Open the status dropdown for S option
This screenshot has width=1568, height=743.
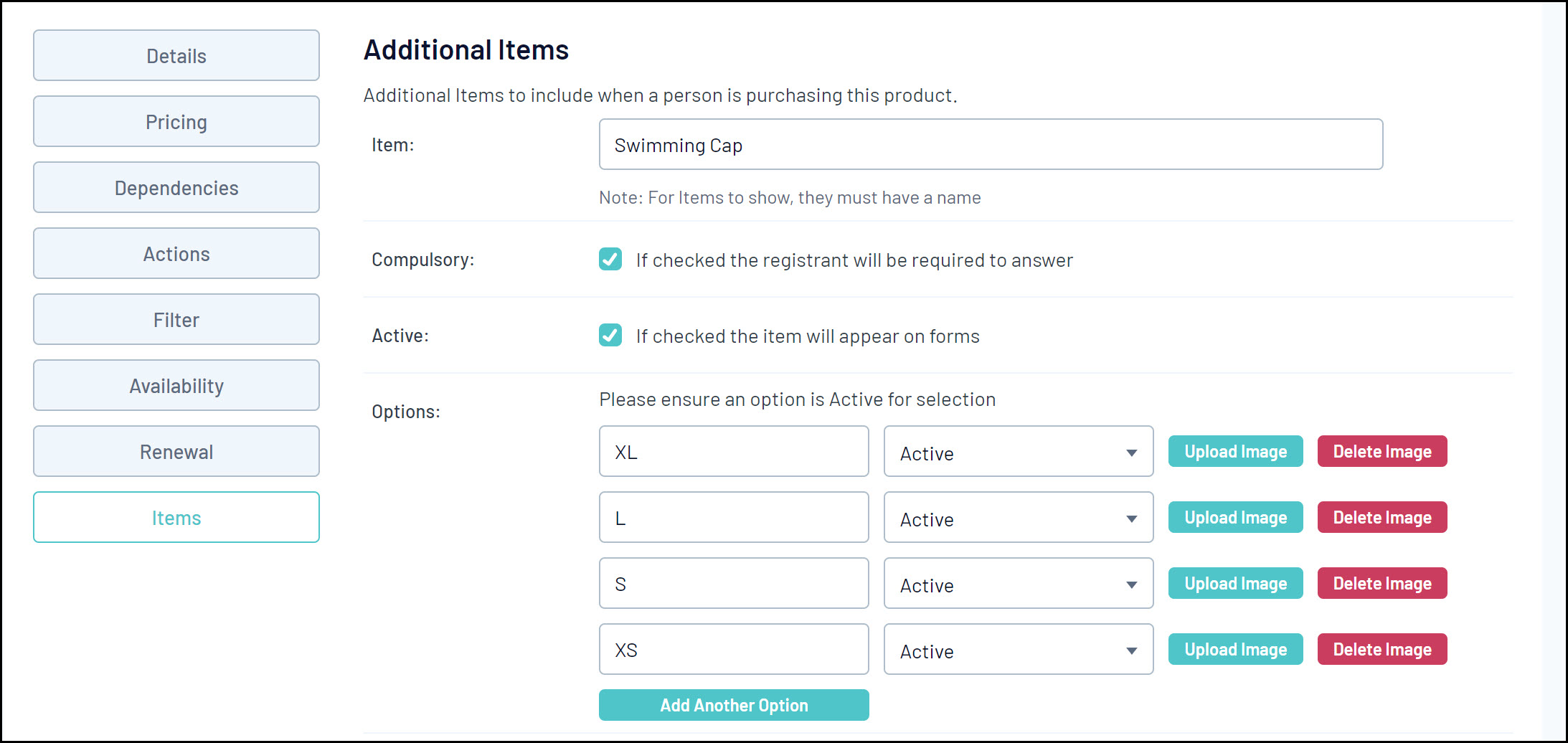(x=1018, y=584)
